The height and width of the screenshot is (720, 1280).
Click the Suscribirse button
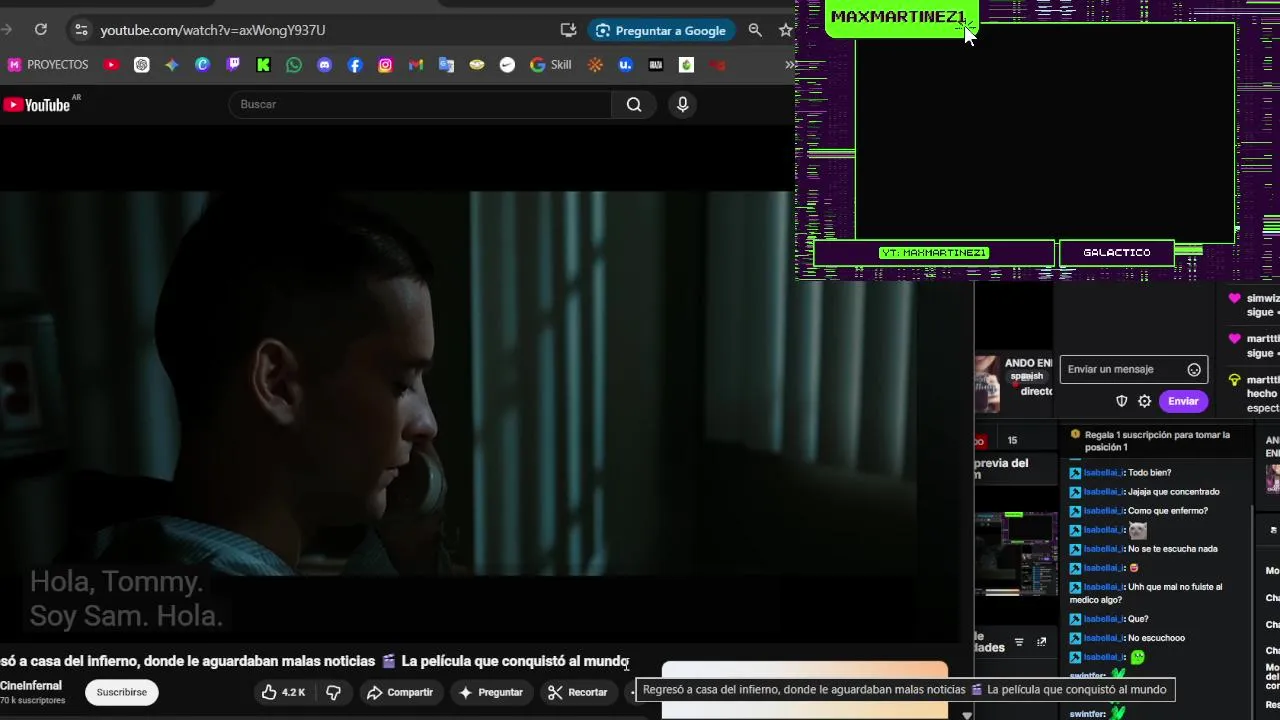[x=122, y=692]
